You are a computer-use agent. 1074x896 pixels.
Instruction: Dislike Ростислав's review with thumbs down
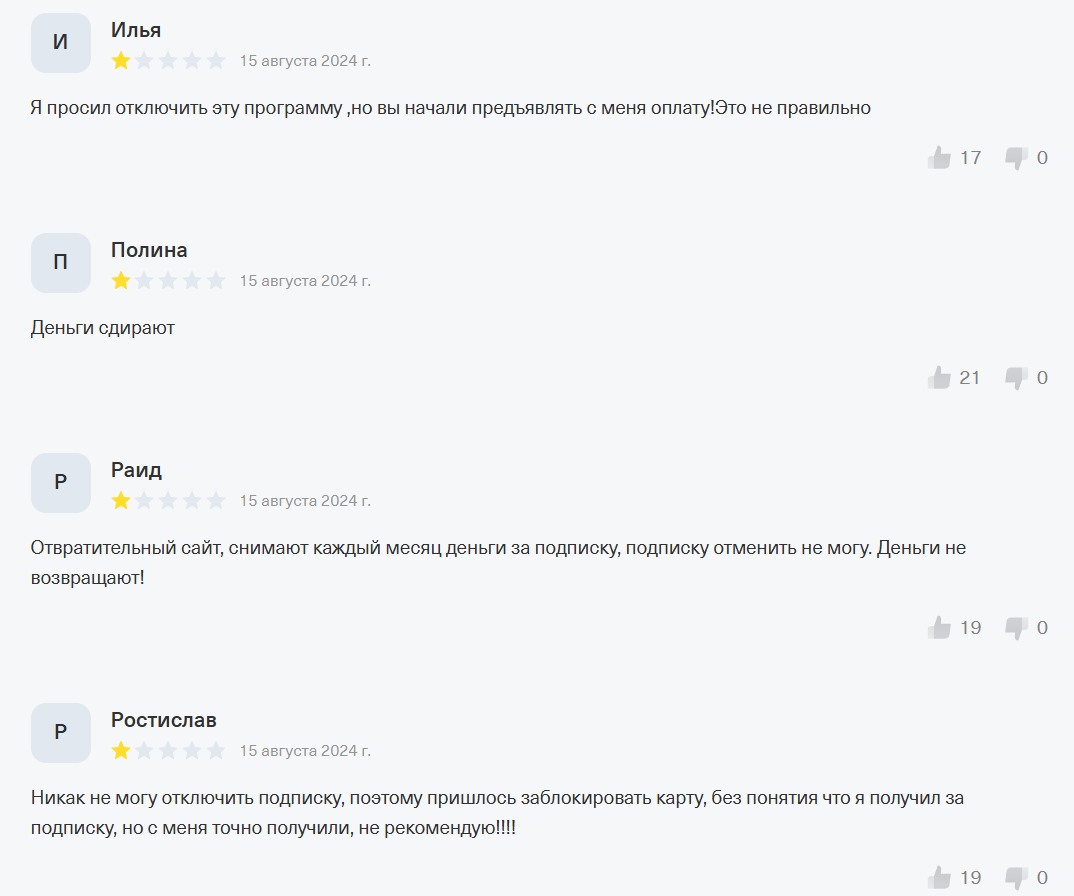pyautogui.click(x=1016, y=878)
